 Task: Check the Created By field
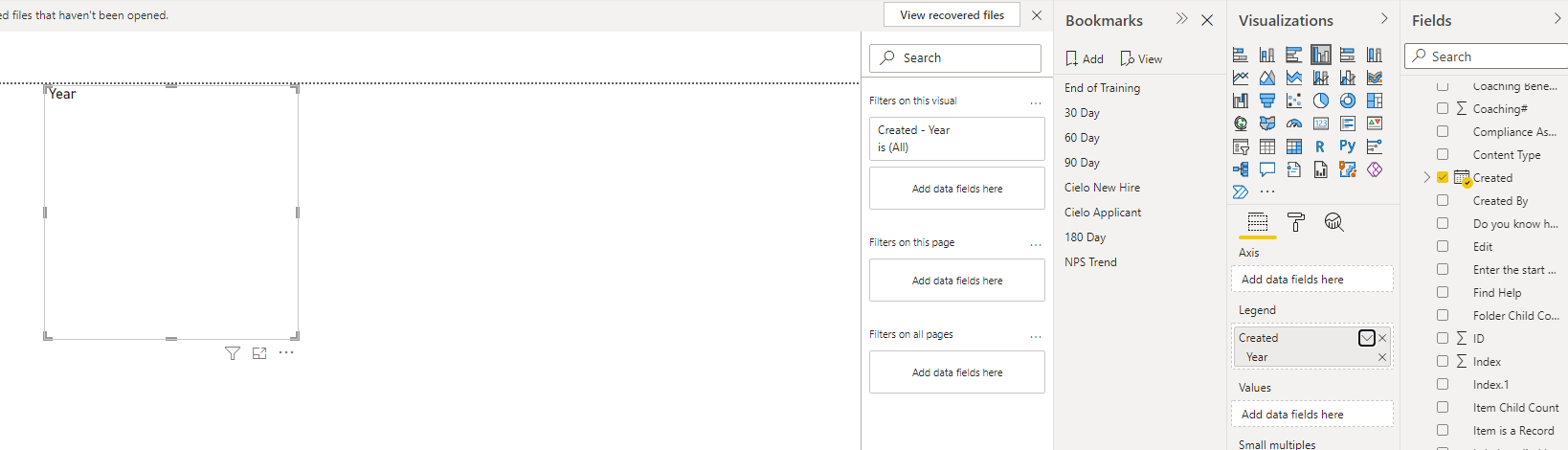[1443, 200]
